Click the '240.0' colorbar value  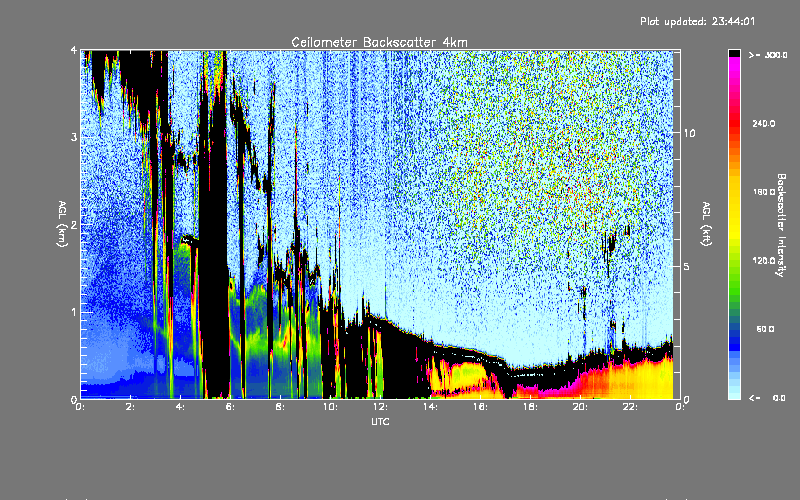764,123
